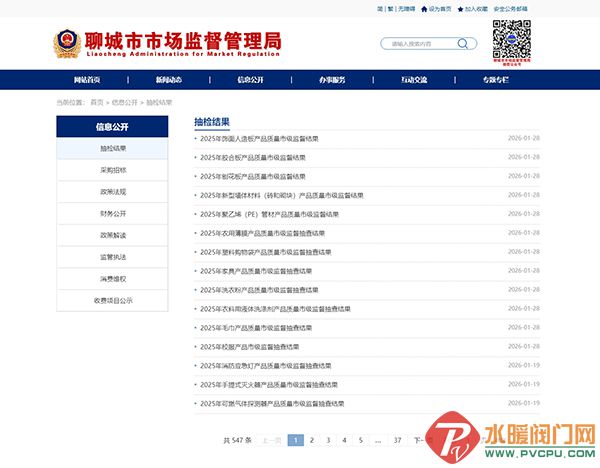600x468 pixels.
Task: Go to page 2 of results
Action: tap(312, 440)
